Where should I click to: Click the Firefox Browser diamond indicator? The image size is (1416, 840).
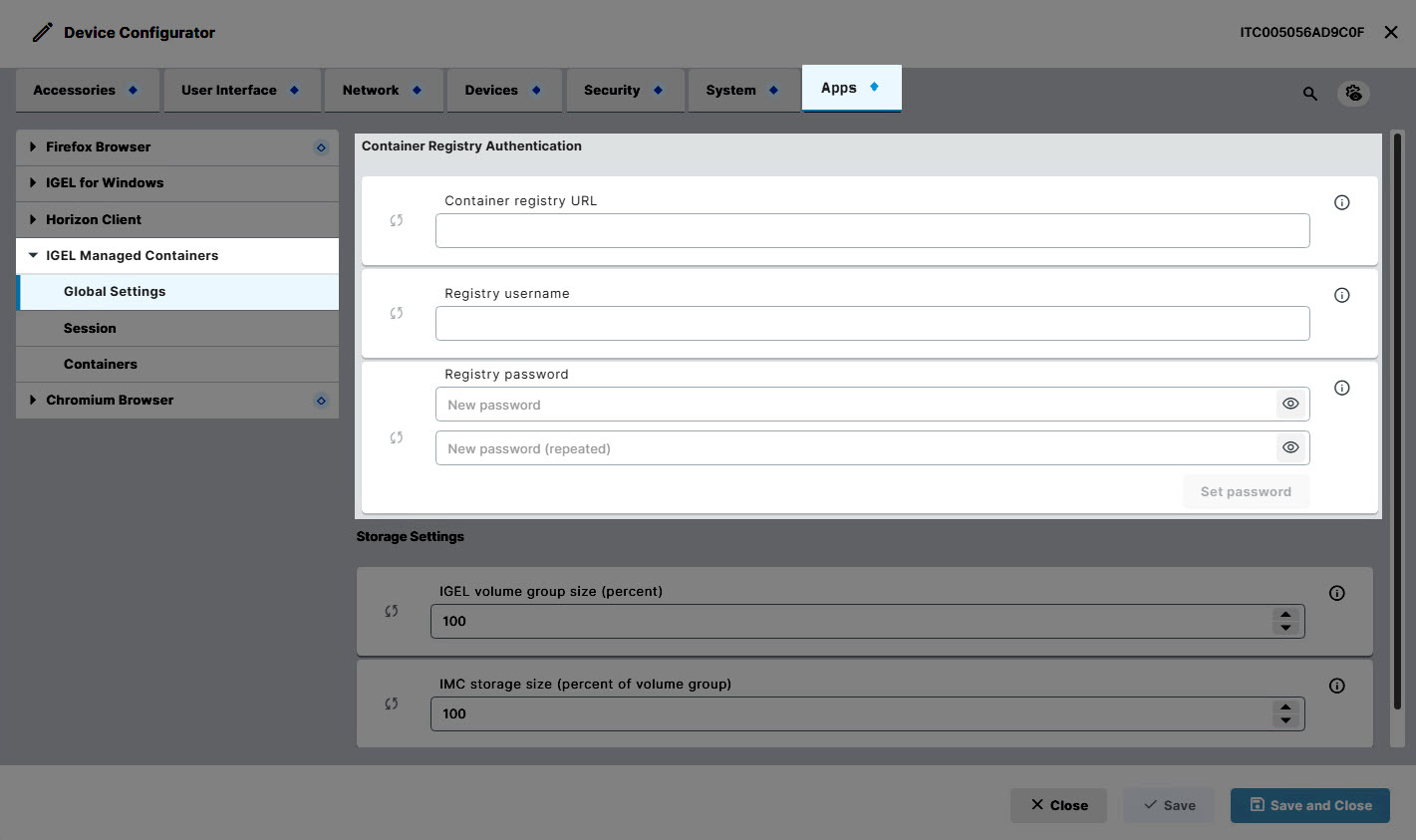pos(321,147)
